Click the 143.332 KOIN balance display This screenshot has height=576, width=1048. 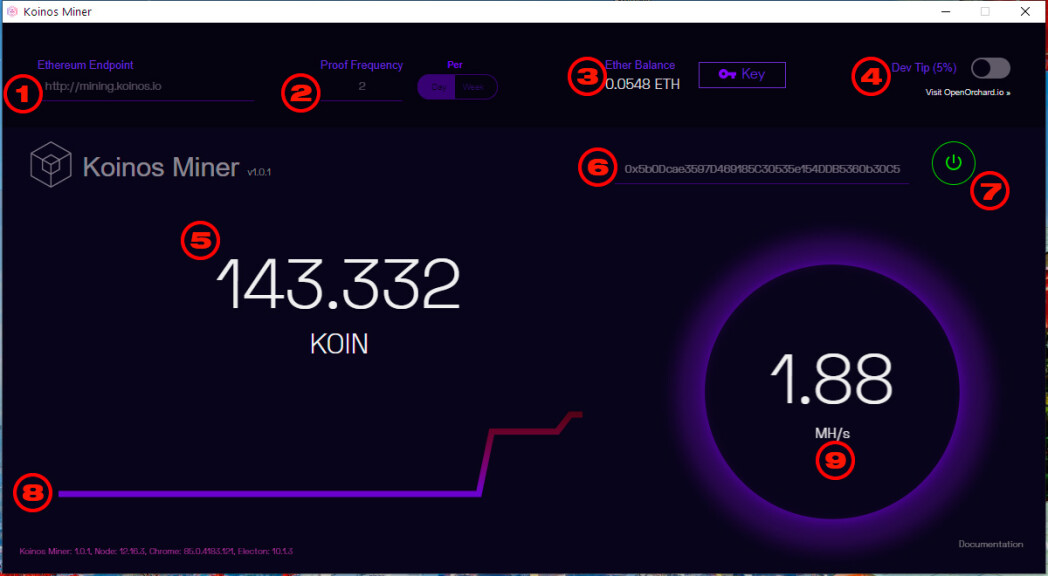click(x=339, y=304)
